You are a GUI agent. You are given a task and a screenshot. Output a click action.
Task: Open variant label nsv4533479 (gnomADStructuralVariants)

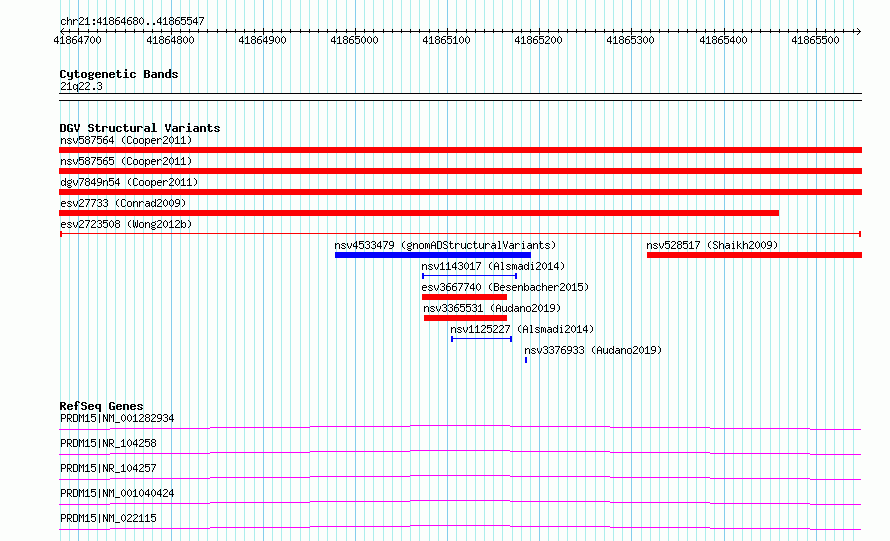[445, 245]
